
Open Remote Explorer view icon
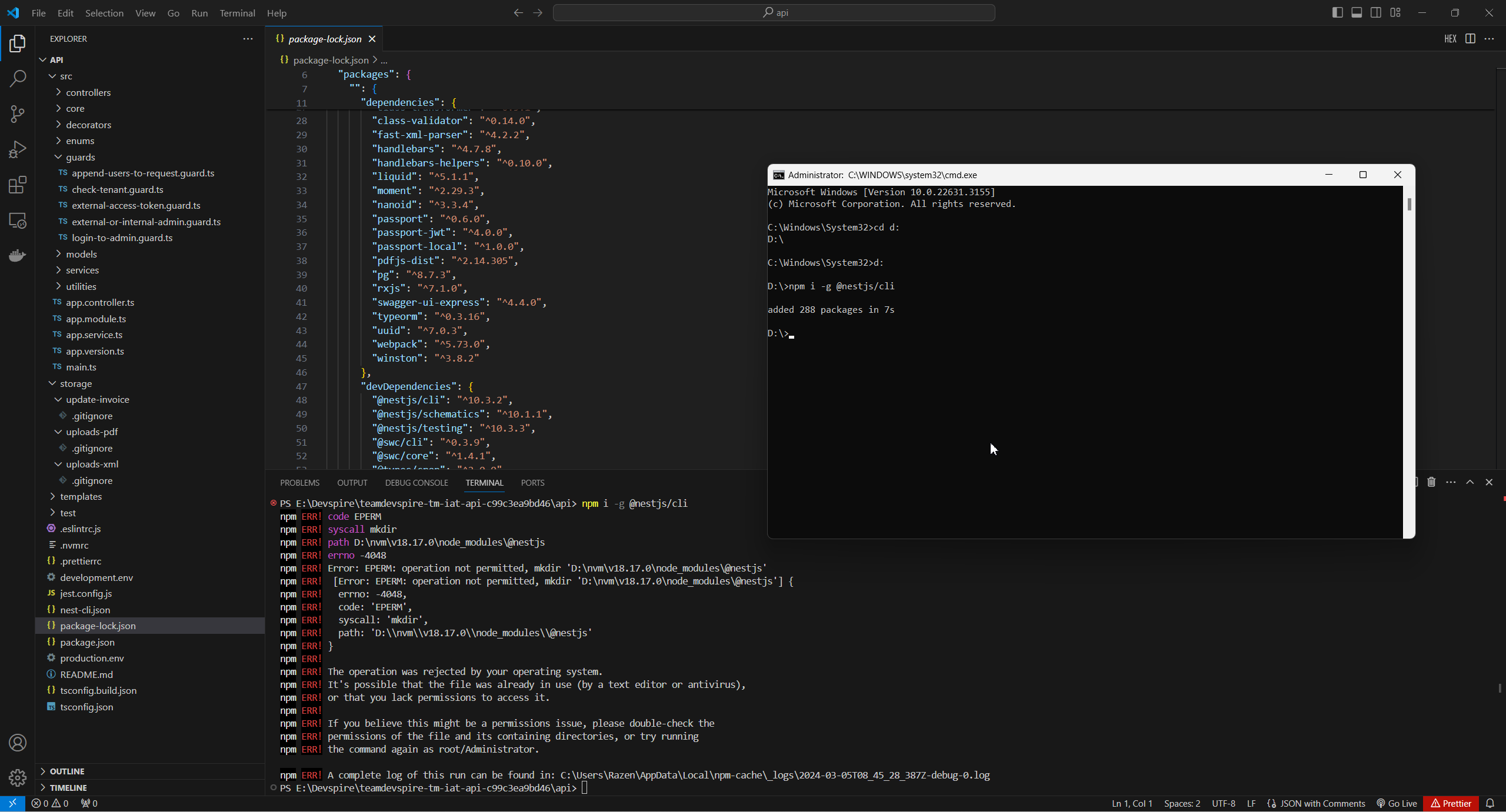(18, 220)
